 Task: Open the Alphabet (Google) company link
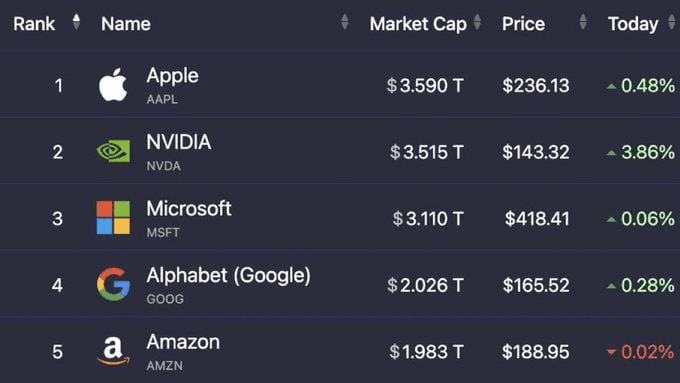pyautogui.click(x=229, y=275)
